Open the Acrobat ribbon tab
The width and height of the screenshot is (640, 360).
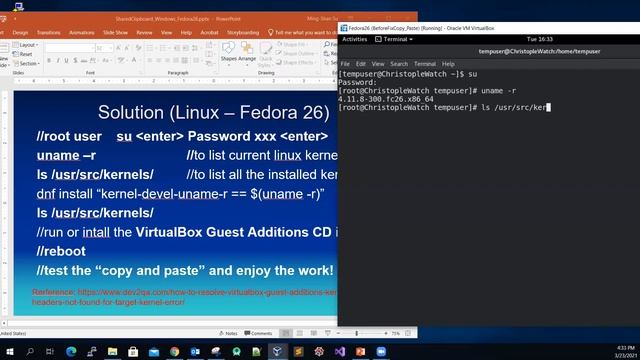[x=209, y=32]
